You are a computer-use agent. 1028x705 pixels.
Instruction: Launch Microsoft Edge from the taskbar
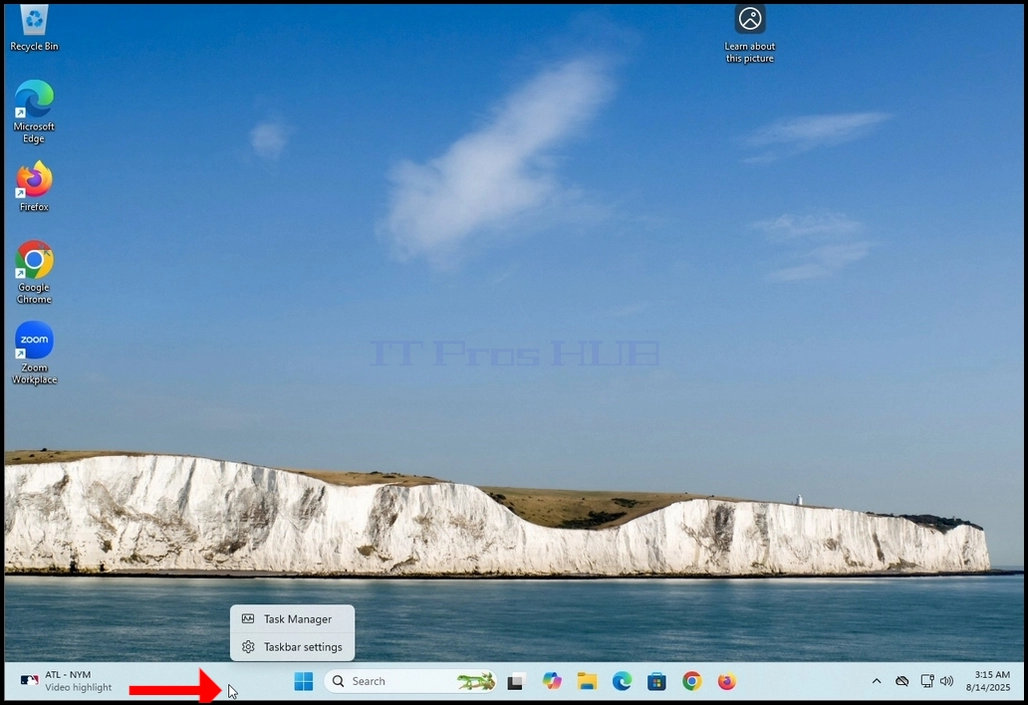click(622, 681)
